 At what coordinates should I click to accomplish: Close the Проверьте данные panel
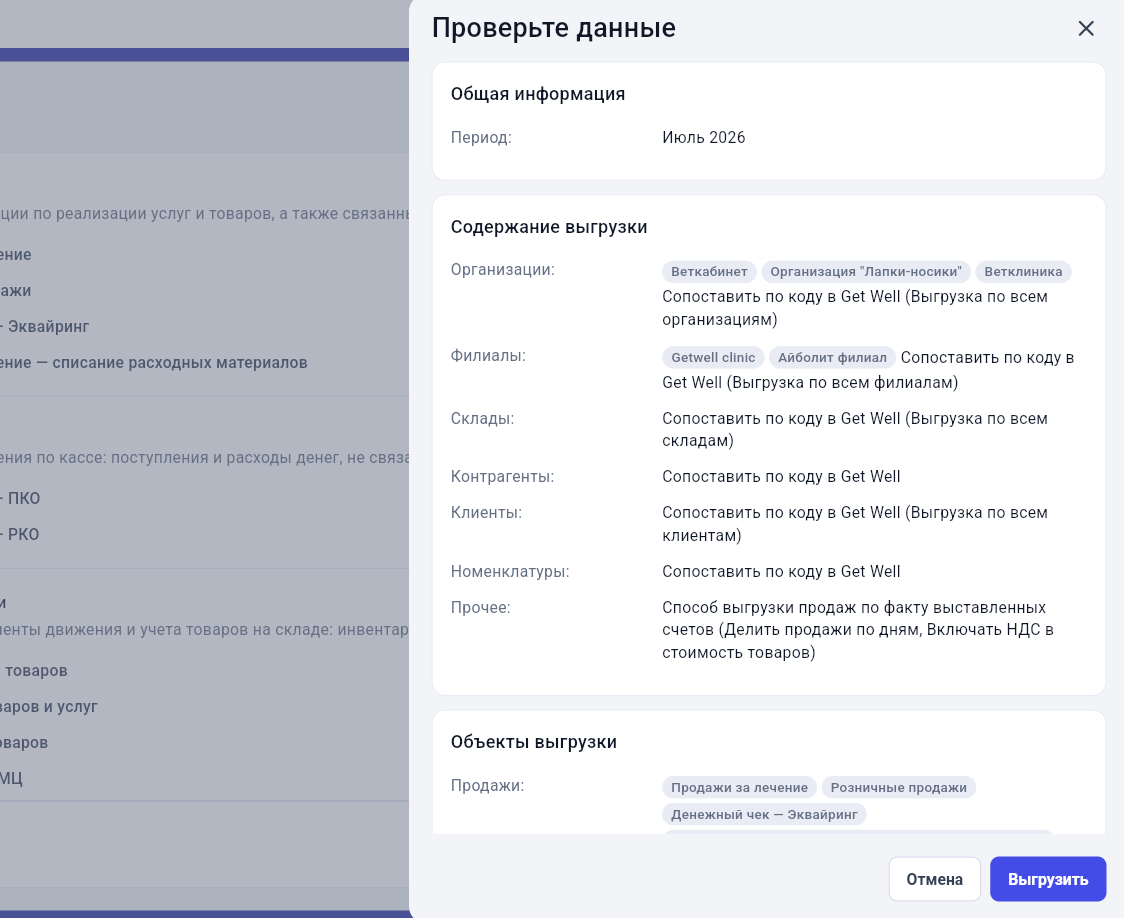tap(1086, 28)
